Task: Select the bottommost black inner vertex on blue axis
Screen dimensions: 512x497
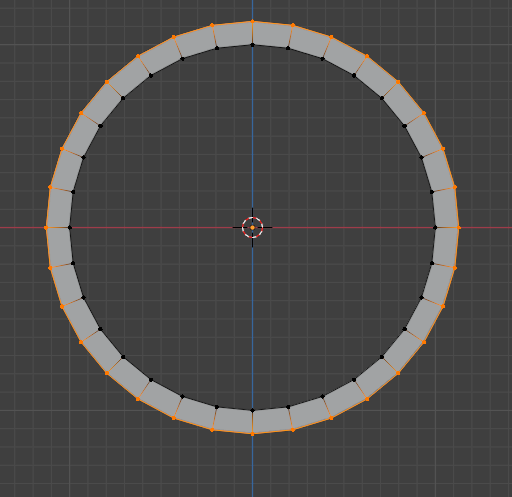Action: coord(252,410)
